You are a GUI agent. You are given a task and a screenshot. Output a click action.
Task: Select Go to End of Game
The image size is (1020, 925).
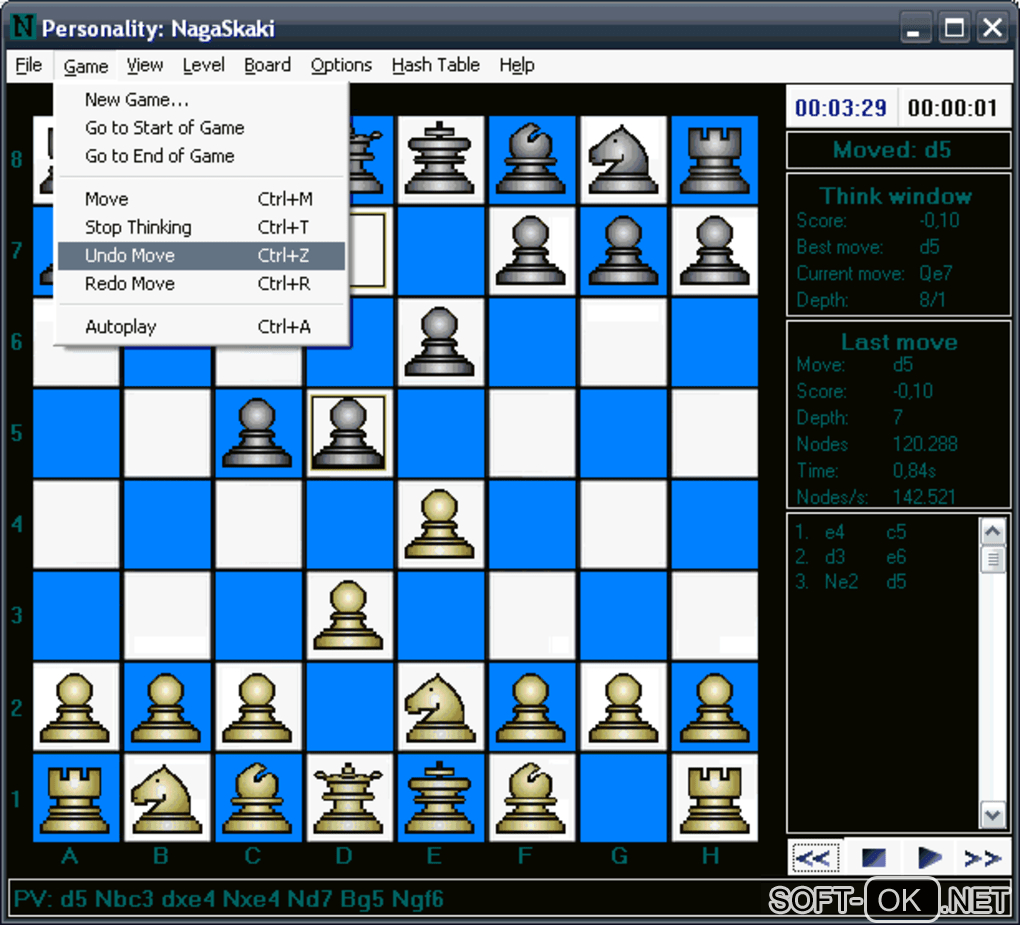(201, 156)
